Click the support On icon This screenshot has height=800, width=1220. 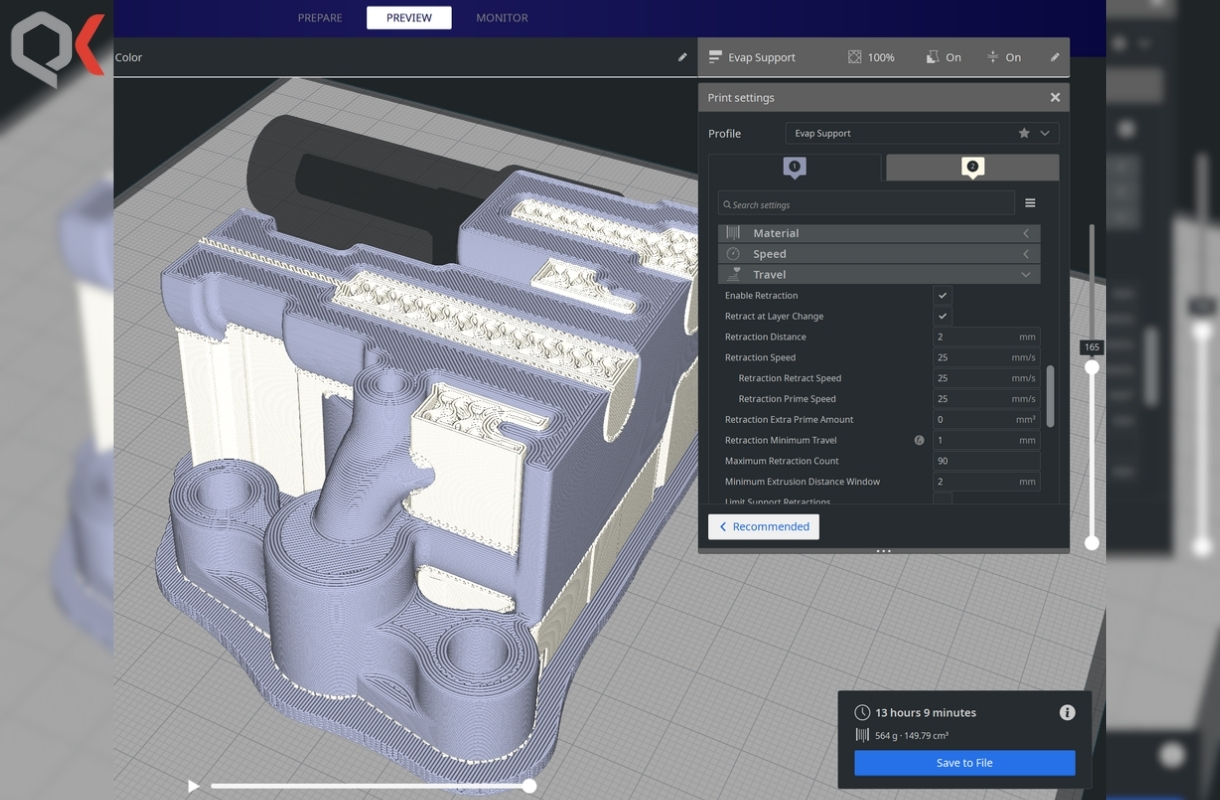[x=932, y=57]
